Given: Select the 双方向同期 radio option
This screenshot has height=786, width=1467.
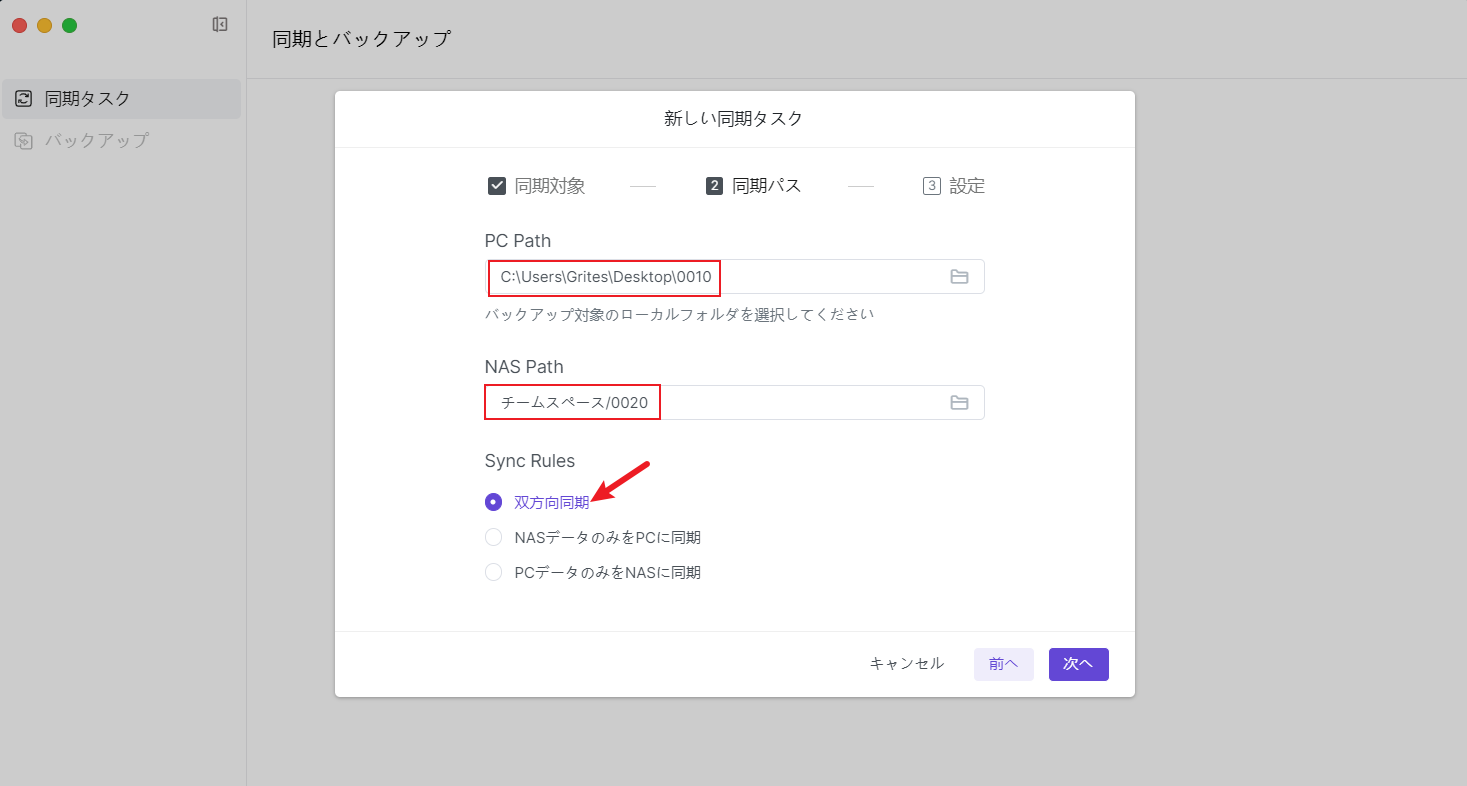Looking at the screenshot, I should [493, 502].
